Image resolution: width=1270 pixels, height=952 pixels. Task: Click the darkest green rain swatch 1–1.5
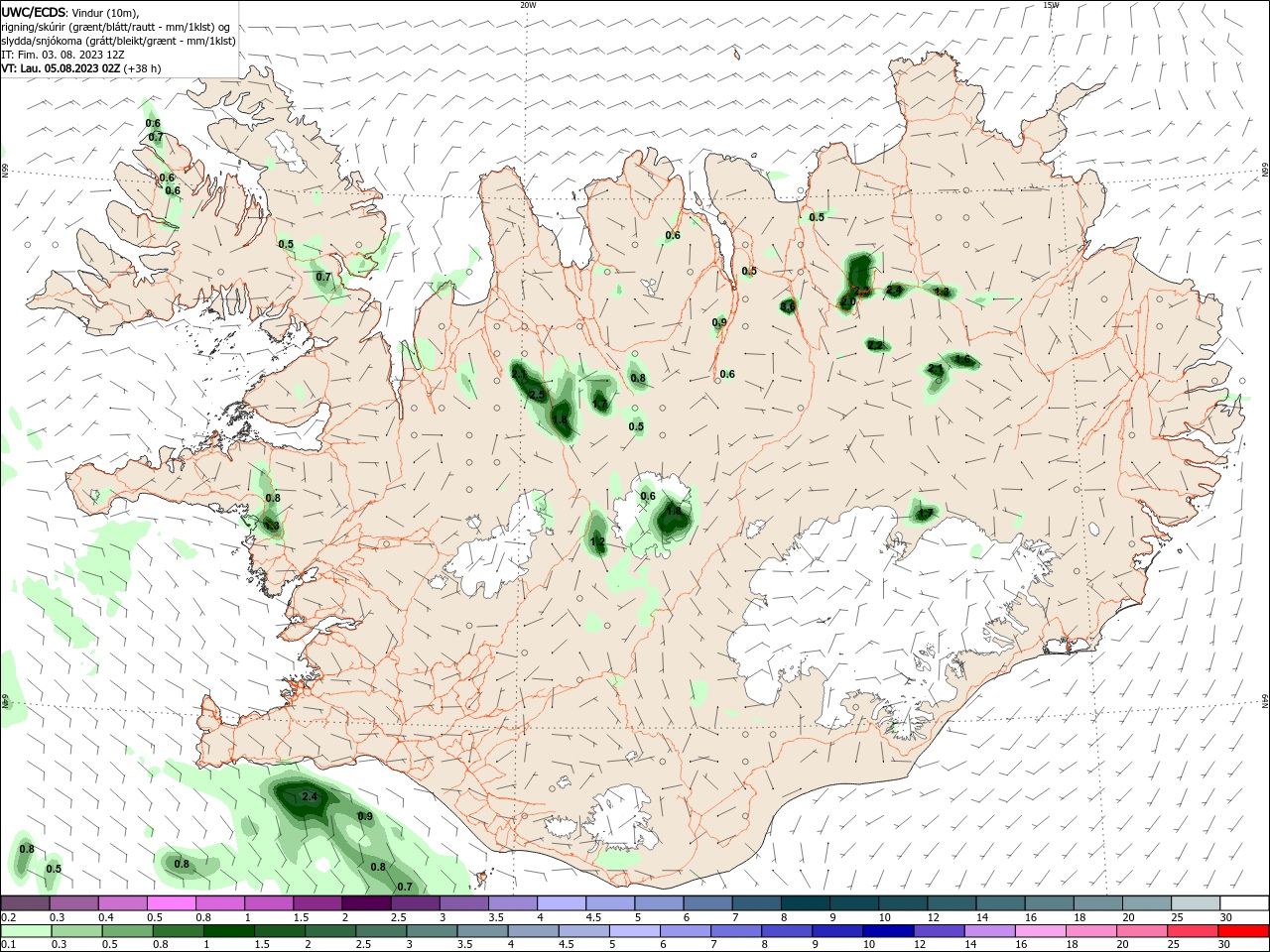(x=229, y=931)
